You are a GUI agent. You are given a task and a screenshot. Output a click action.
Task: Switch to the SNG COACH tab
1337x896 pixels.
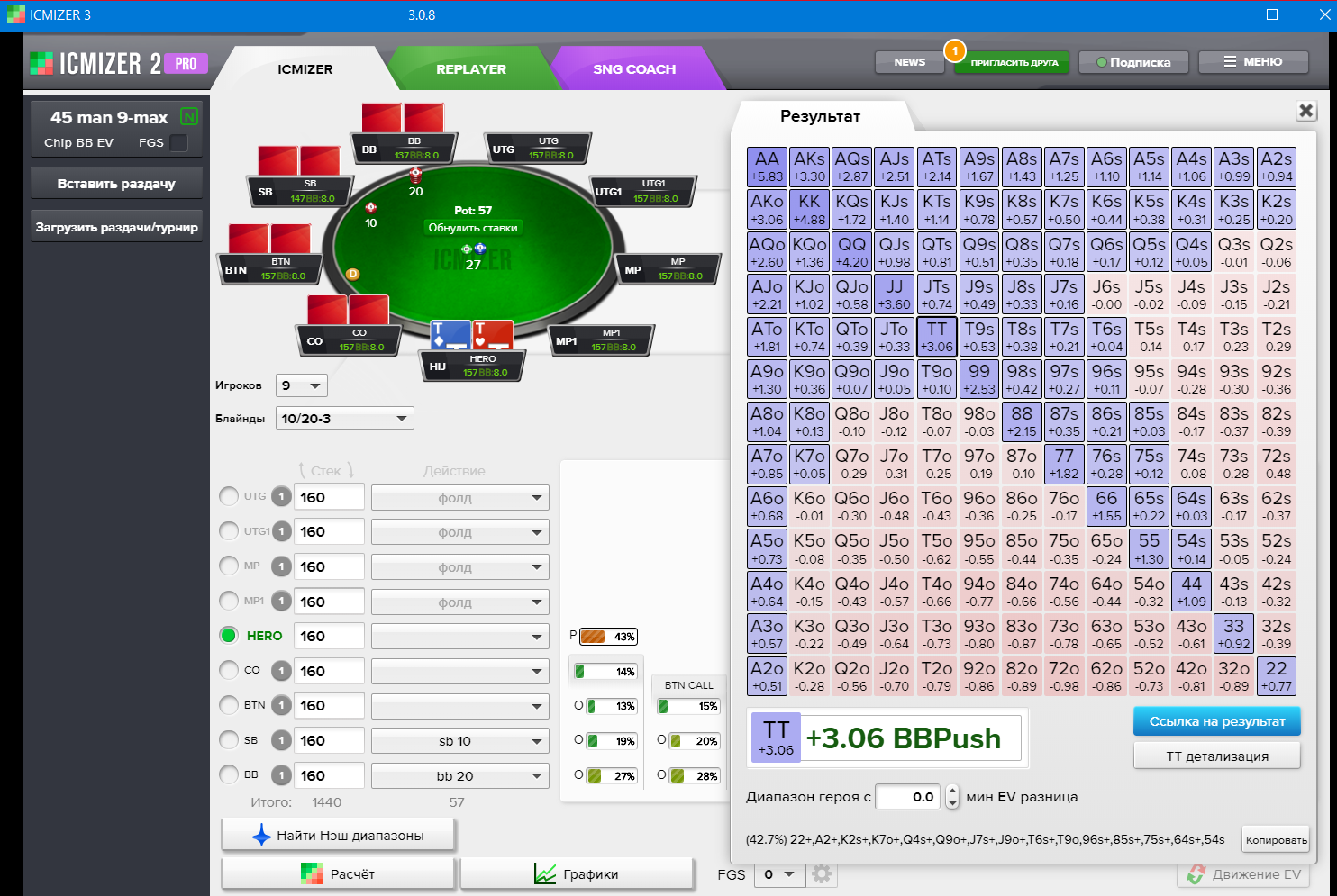click(634, 69)
